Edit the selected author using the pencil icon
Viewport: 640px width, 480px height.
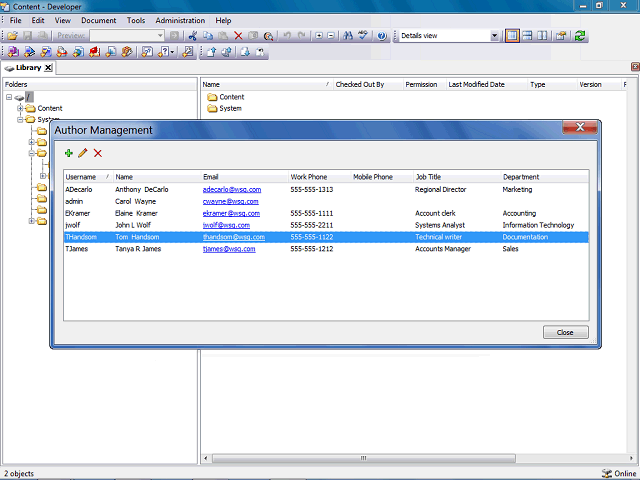(x=83, y=153)
